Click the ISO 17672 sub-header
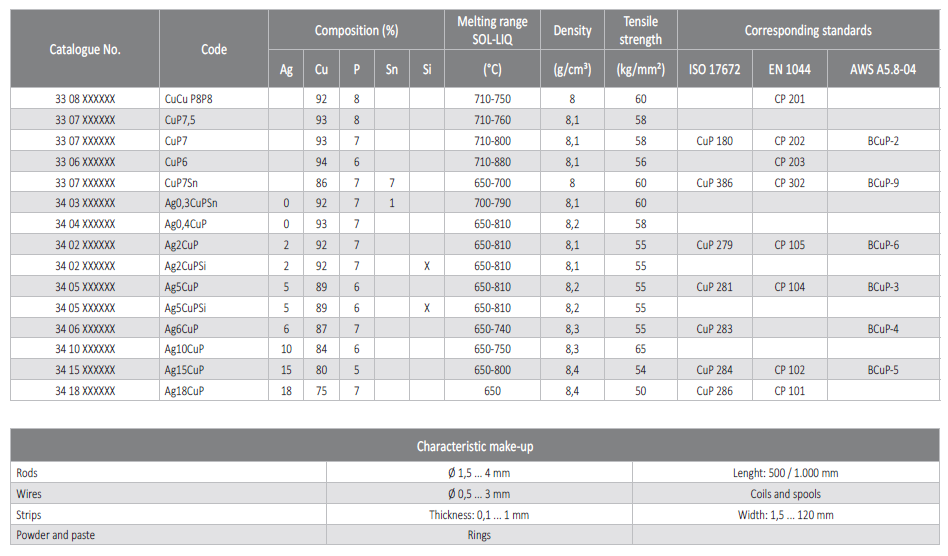Screen dimensions: 948x556 pyautogui.click(x=714, y=70)
